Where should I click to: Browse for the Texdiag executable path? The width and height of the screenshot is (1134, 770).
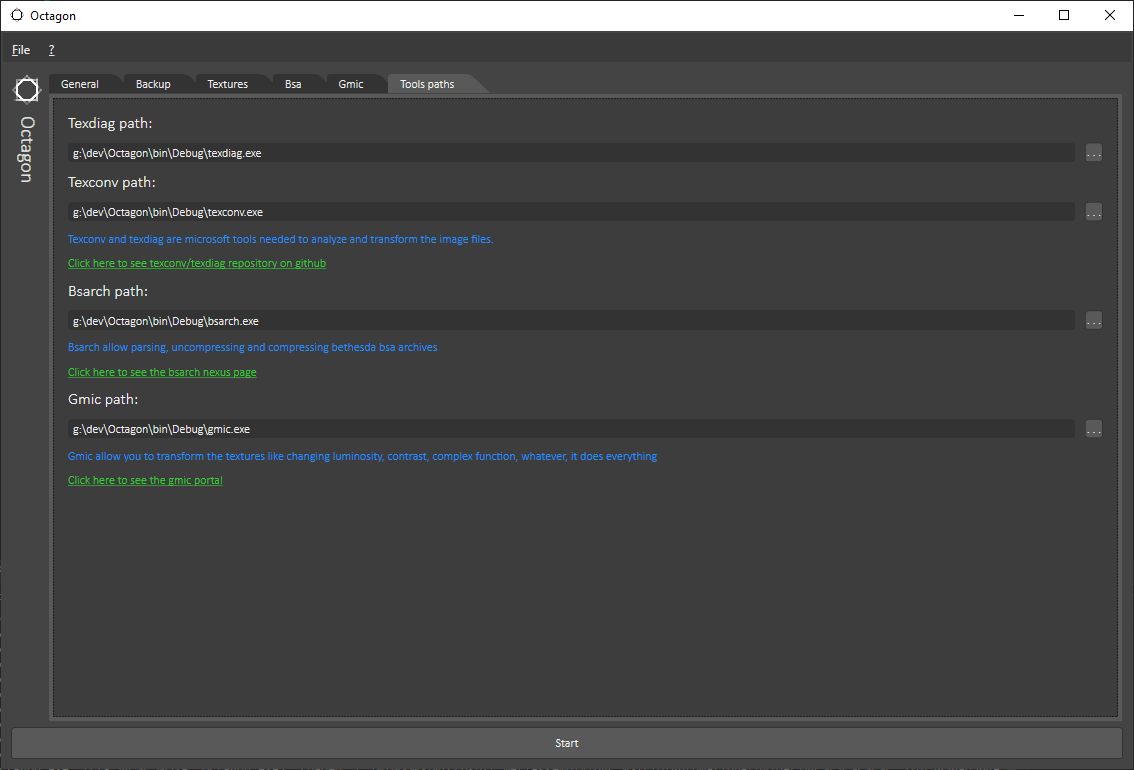coord(1093,153)
